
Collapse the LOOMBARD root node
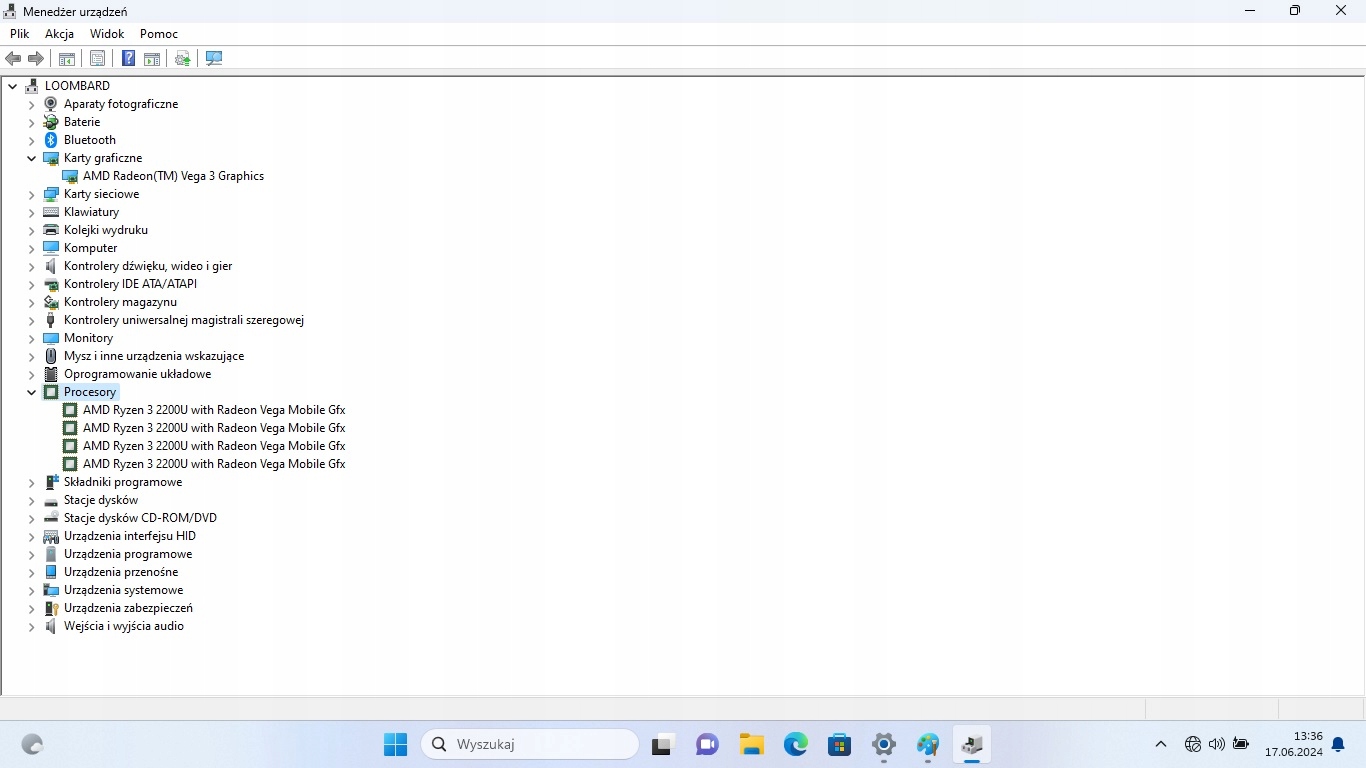(x=13, y=86)
